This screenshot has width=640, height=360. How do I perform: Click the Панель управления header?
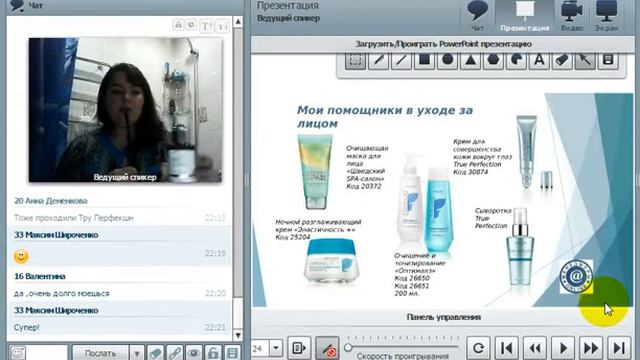(x=443, y=317)
